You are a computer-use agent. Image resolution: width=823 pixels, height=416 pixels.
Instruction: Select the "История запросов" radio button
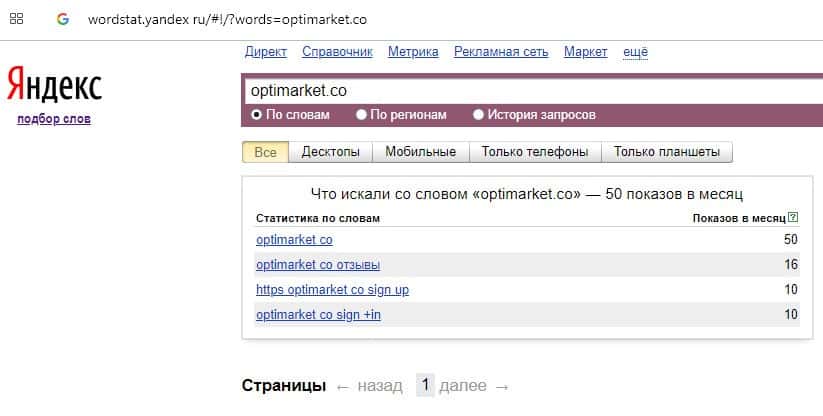[x=478, y=115]
